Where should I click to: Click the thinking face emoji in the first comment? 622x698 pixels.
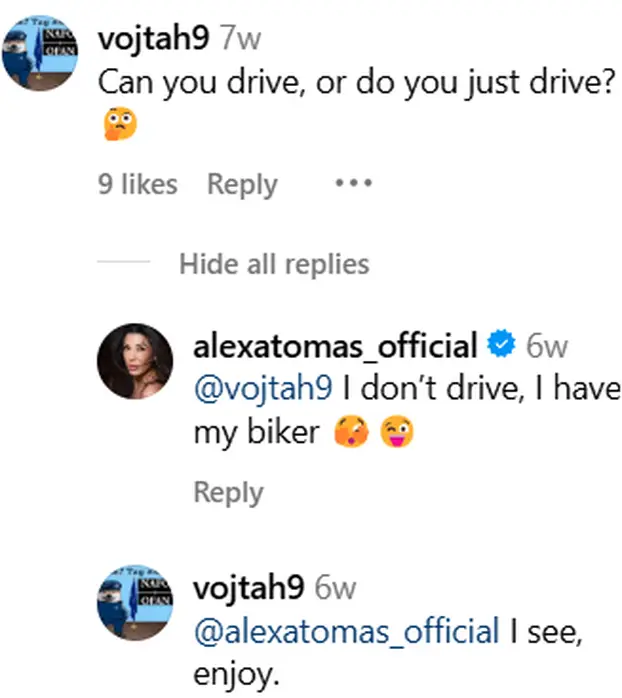(x=117, y=125)
